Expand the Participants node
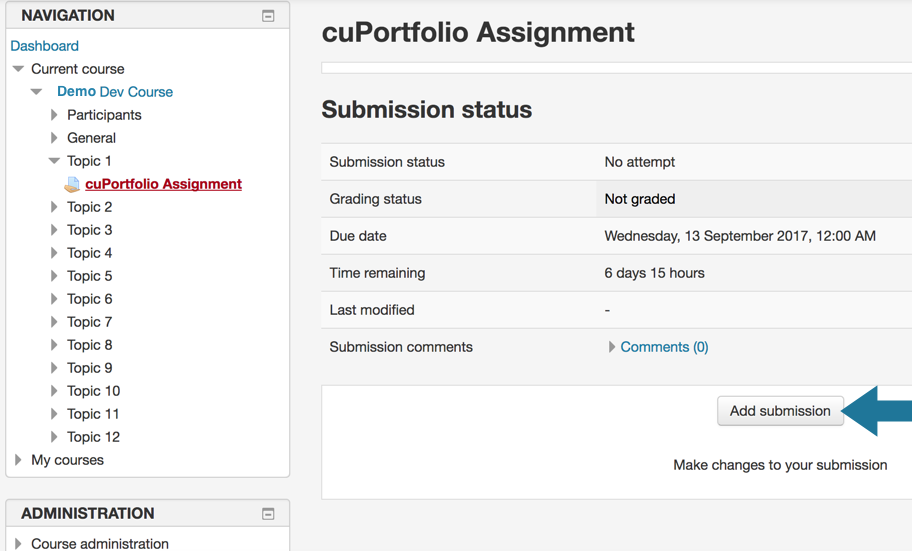This screenshot has width=912, height=551. [x=54, y=115]
